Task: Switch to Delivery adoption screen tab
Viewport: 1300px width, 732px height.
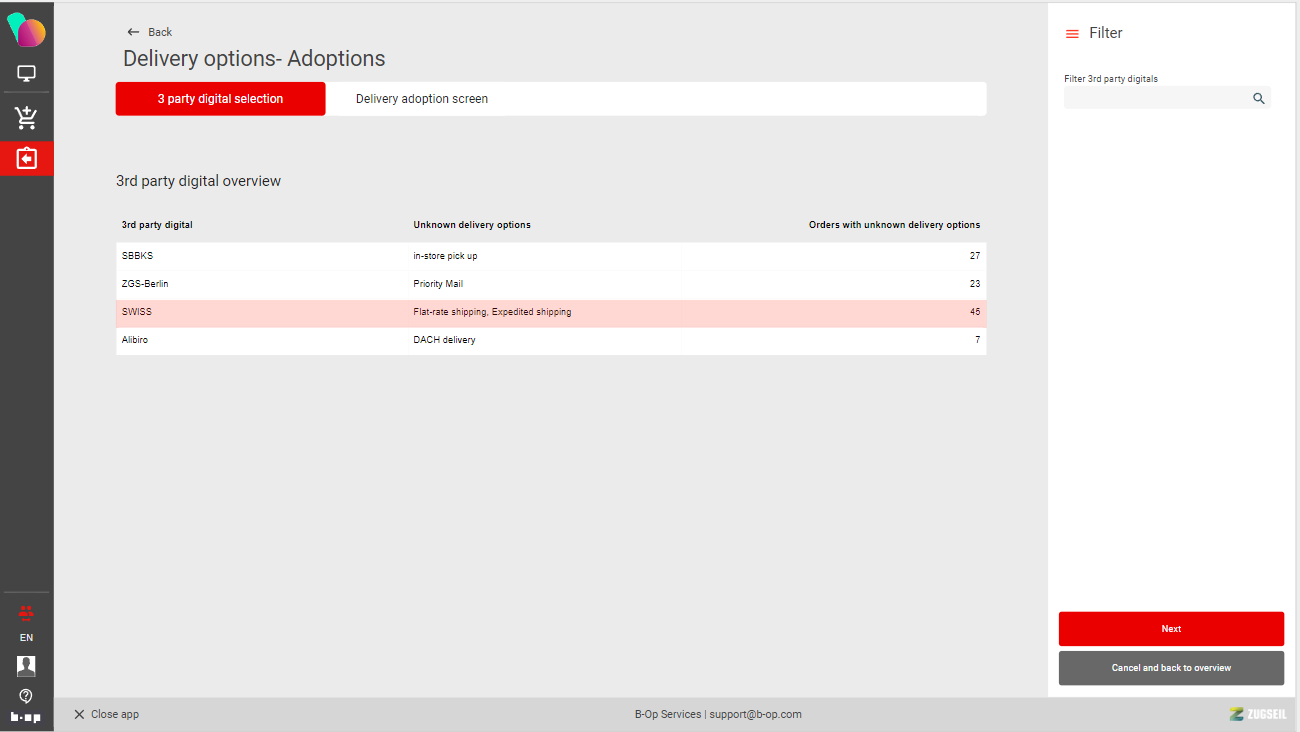Action: click(422, 99)
